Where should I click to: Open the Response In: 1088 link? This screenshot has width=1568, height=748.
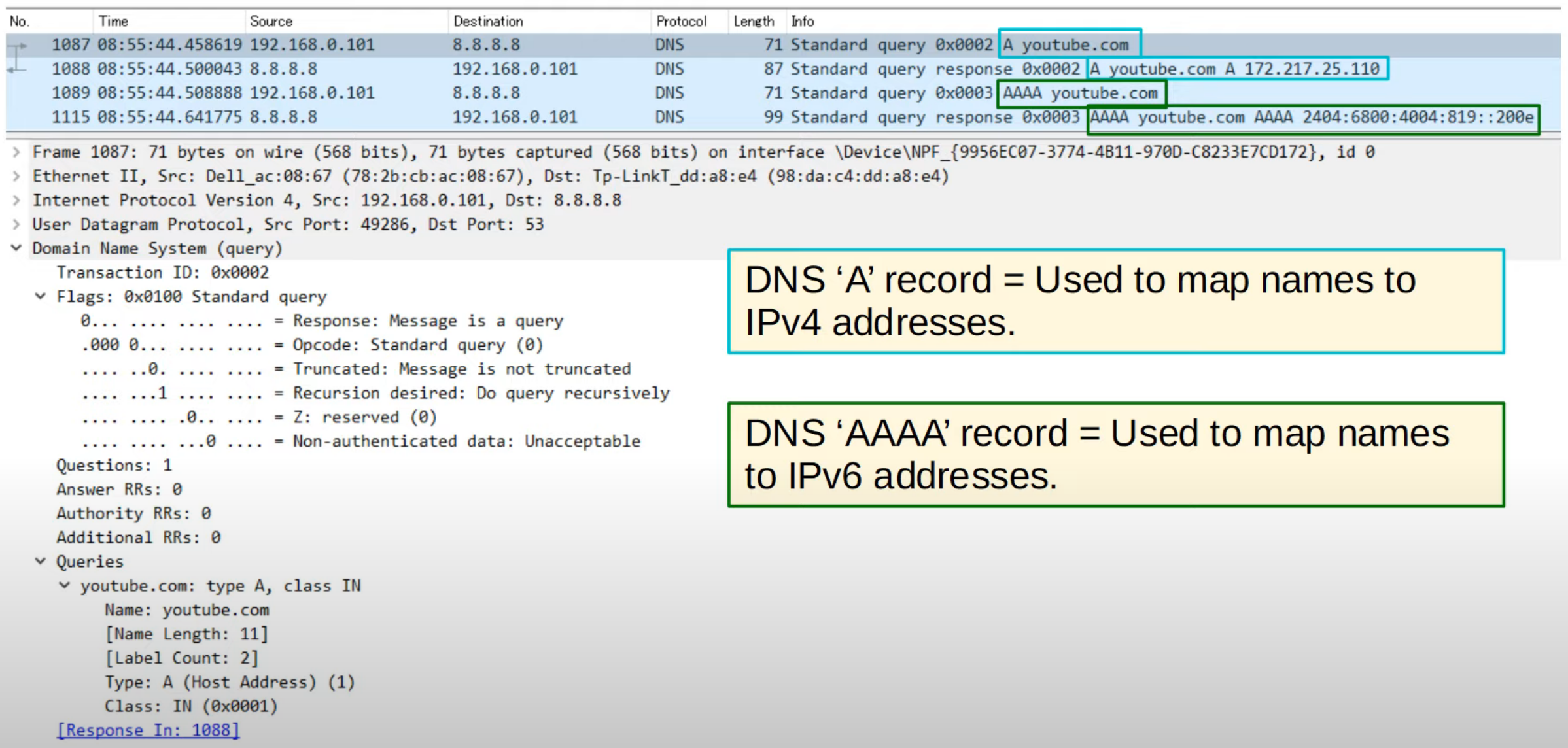(x=148, y=730)
